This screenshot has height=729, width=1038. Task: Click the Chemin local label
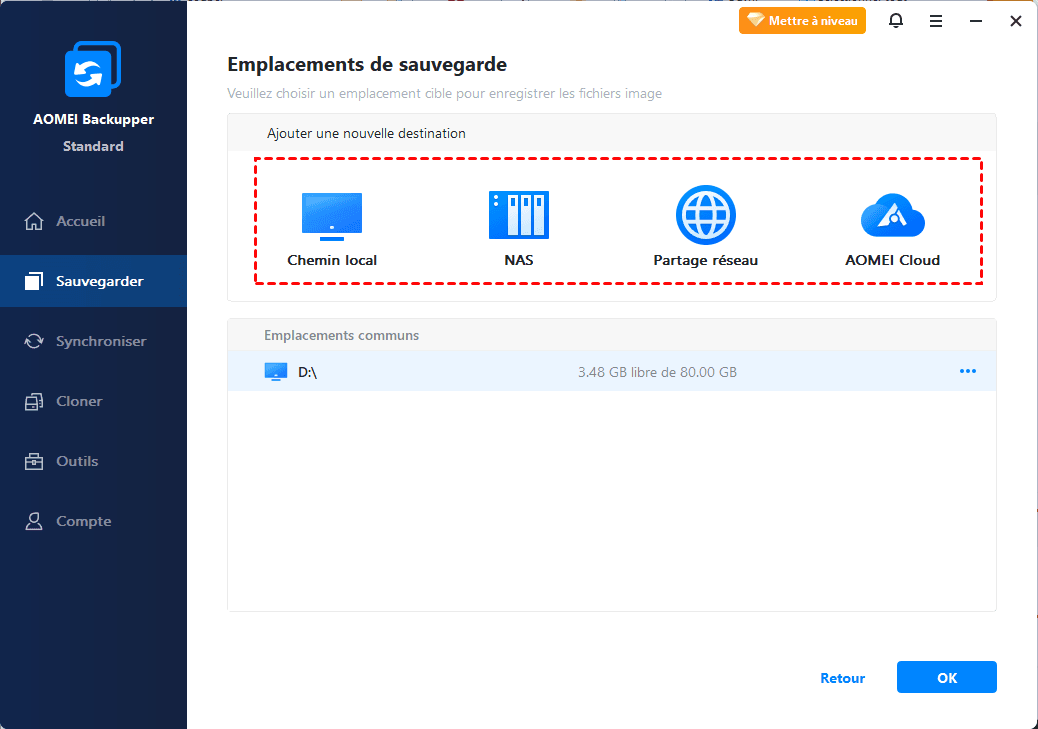click(x=332, y=260)
